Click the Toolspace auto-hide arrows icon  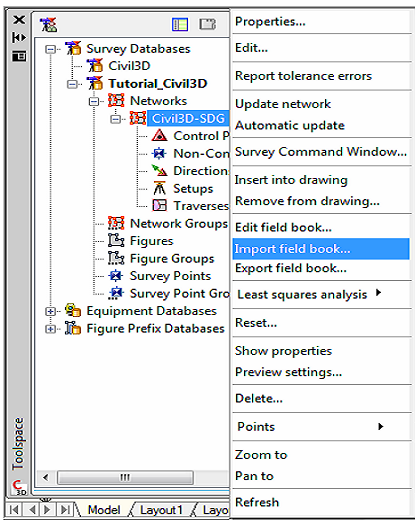point(19,37)
